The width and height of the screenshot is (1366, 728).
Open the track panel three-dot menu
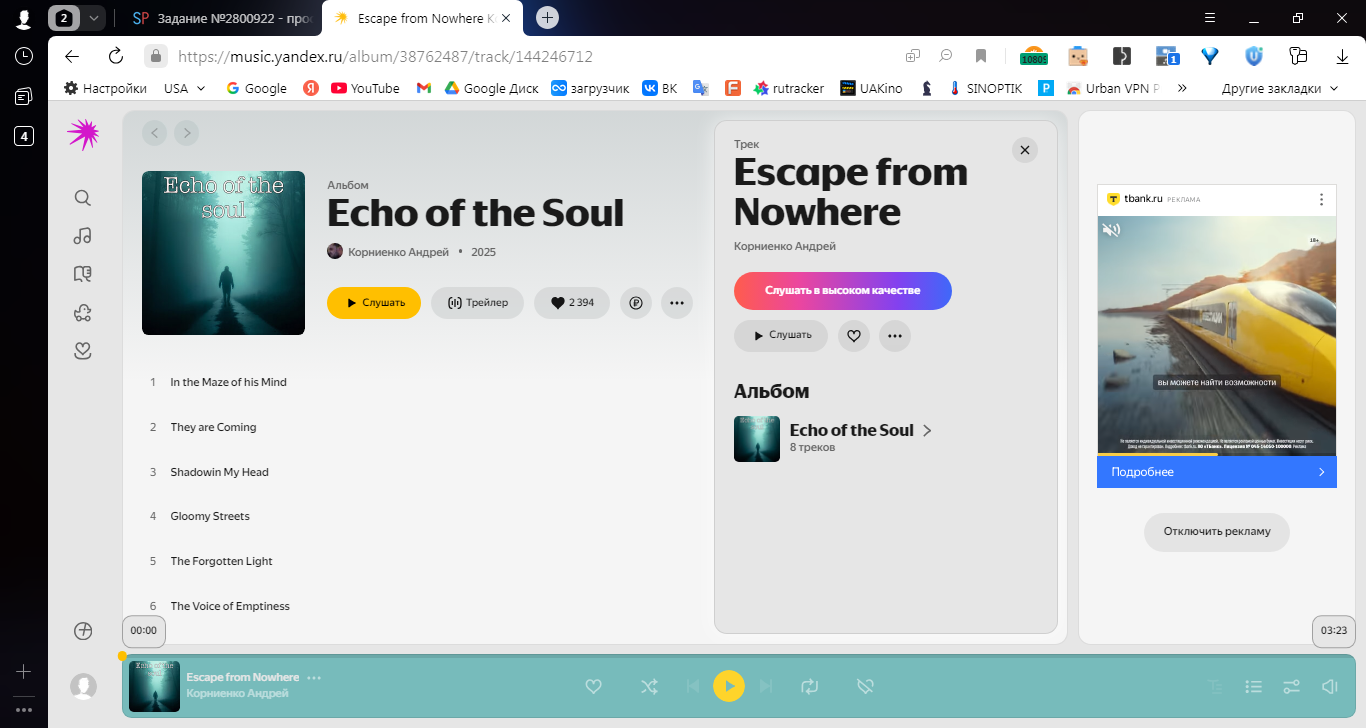[x=895, y=336]
